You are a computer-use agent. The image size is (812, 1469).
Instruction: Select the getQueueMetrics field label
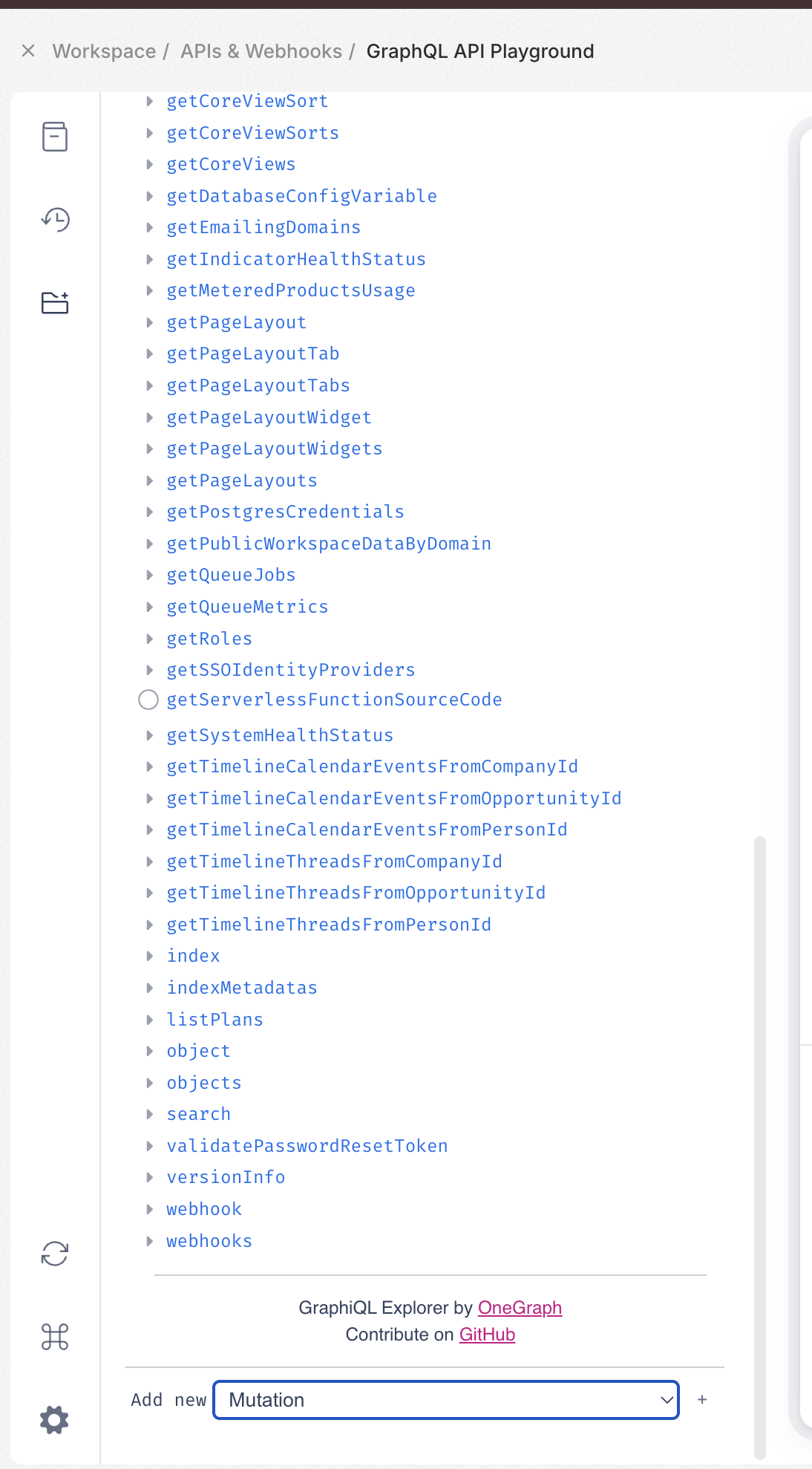coord(247,607)
